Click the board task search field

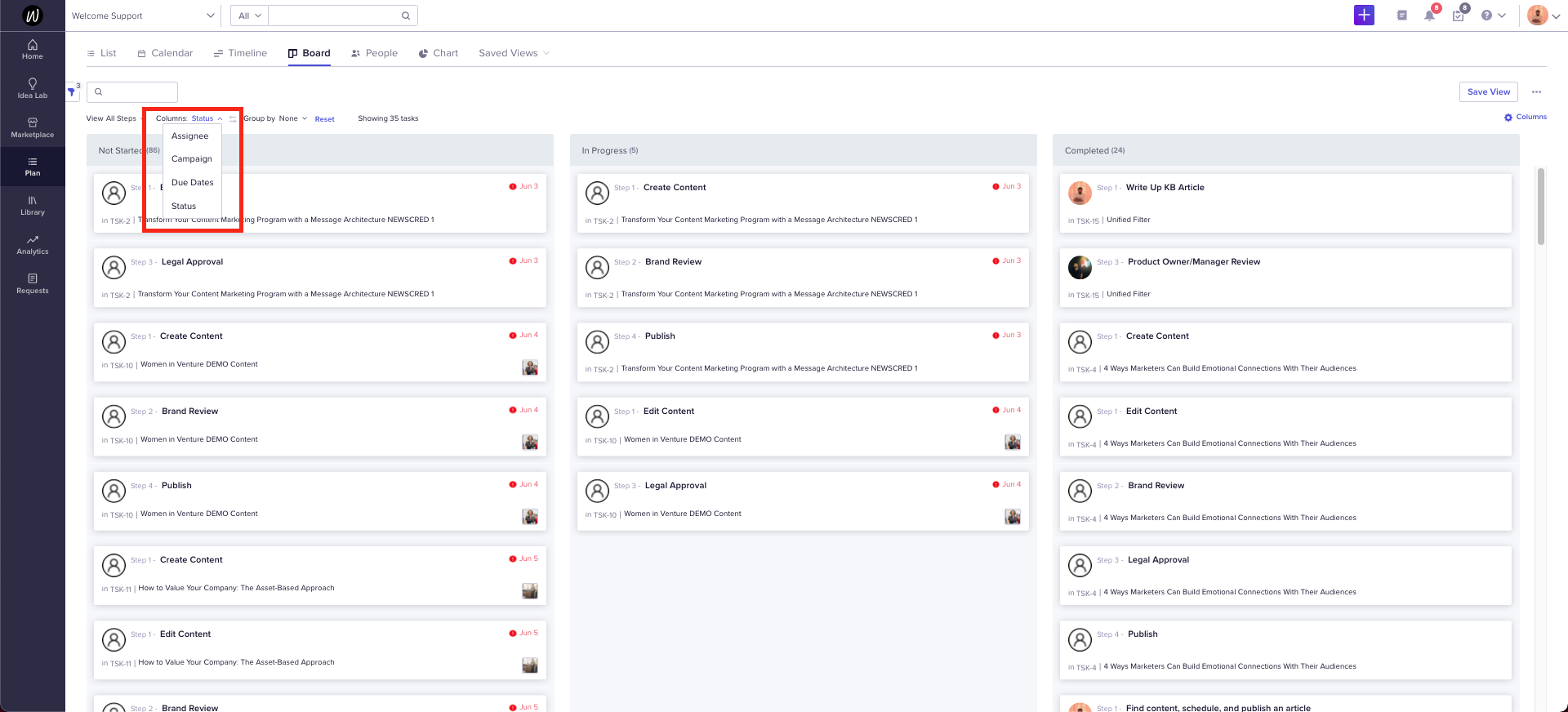(132, 91)
